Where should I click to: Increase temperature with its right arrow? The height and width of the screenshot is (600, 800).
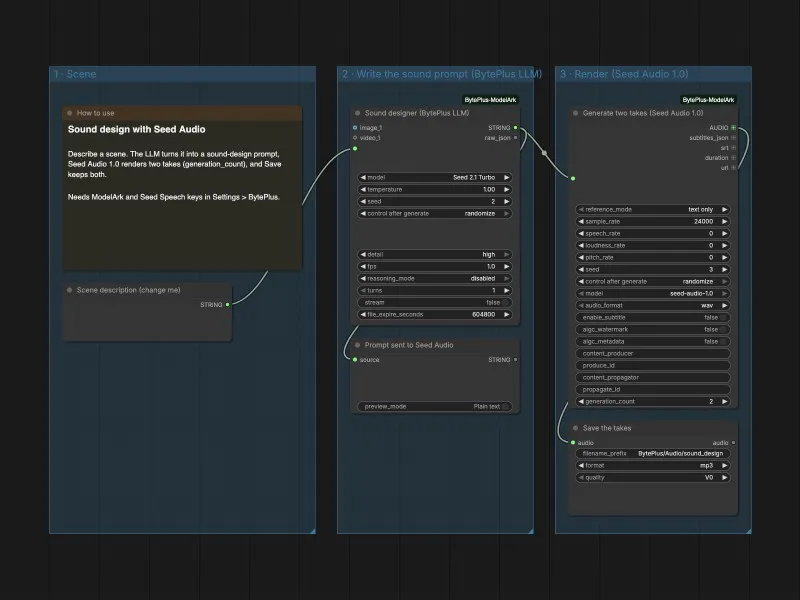coord(507,190)
